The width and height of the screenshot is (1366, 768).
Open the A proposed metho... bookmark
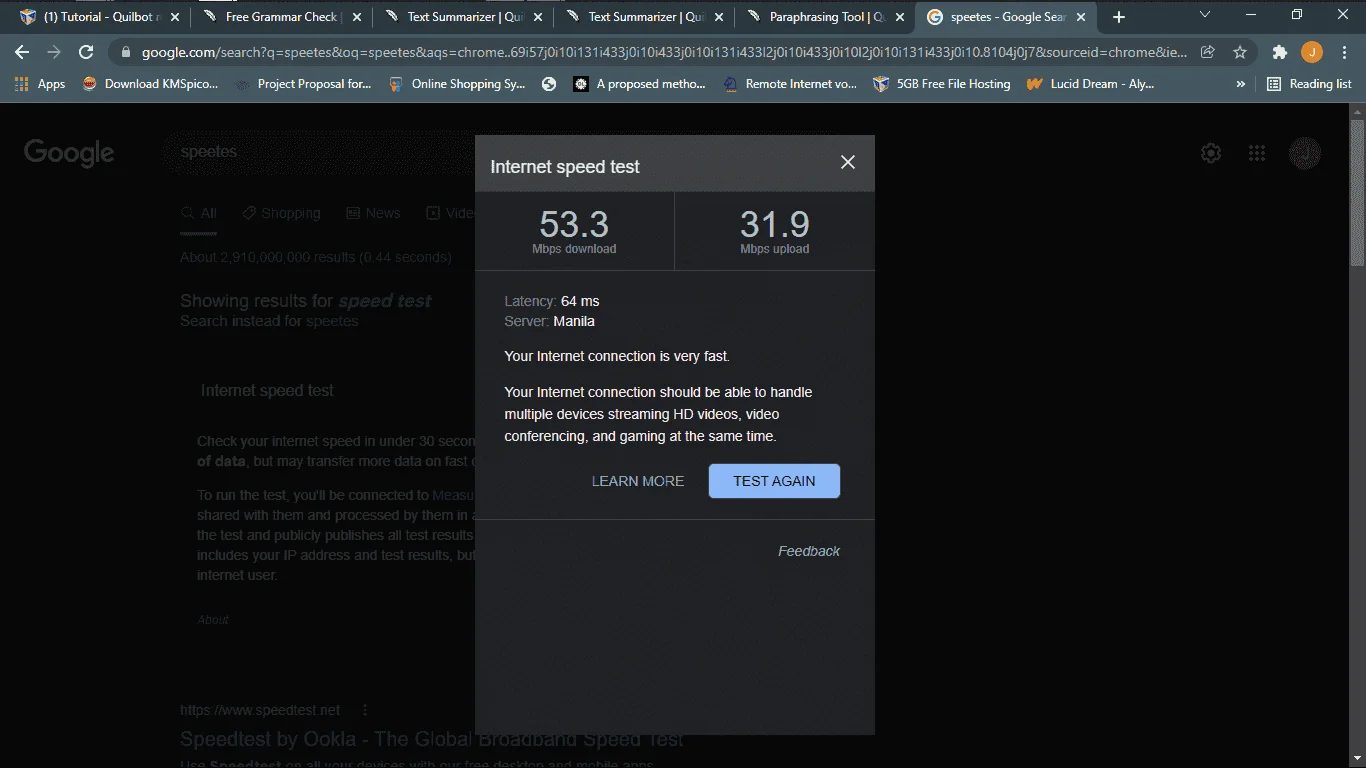[x=640, y=84]
